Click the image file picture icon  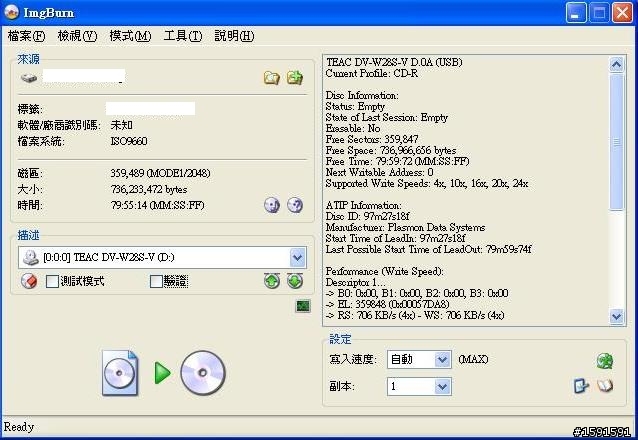pyautogui.click(x=120, y=373)
